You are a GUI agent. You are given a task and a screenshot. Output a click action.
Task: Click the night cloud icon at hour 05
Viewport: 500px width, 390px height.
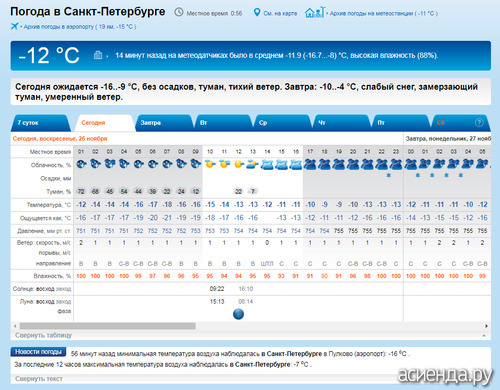(x=138, y=164)
